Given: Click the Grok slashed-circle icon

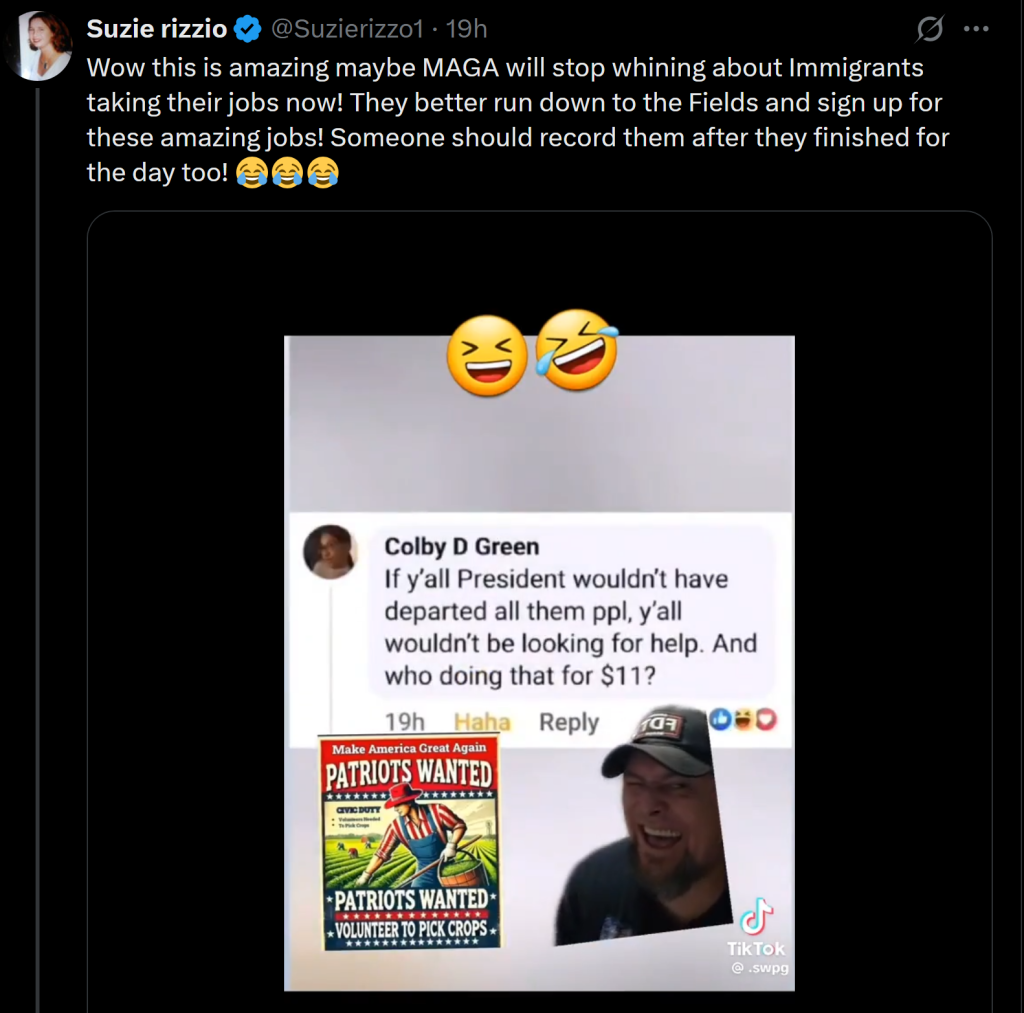Looking at the screenshot, I should pos(929,30).
